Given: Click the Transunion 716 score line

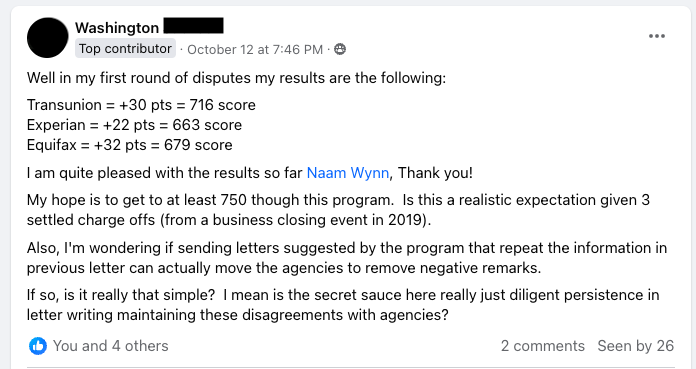Looking at the screenshot, I should pyautogui.click(x=141, y=105).
